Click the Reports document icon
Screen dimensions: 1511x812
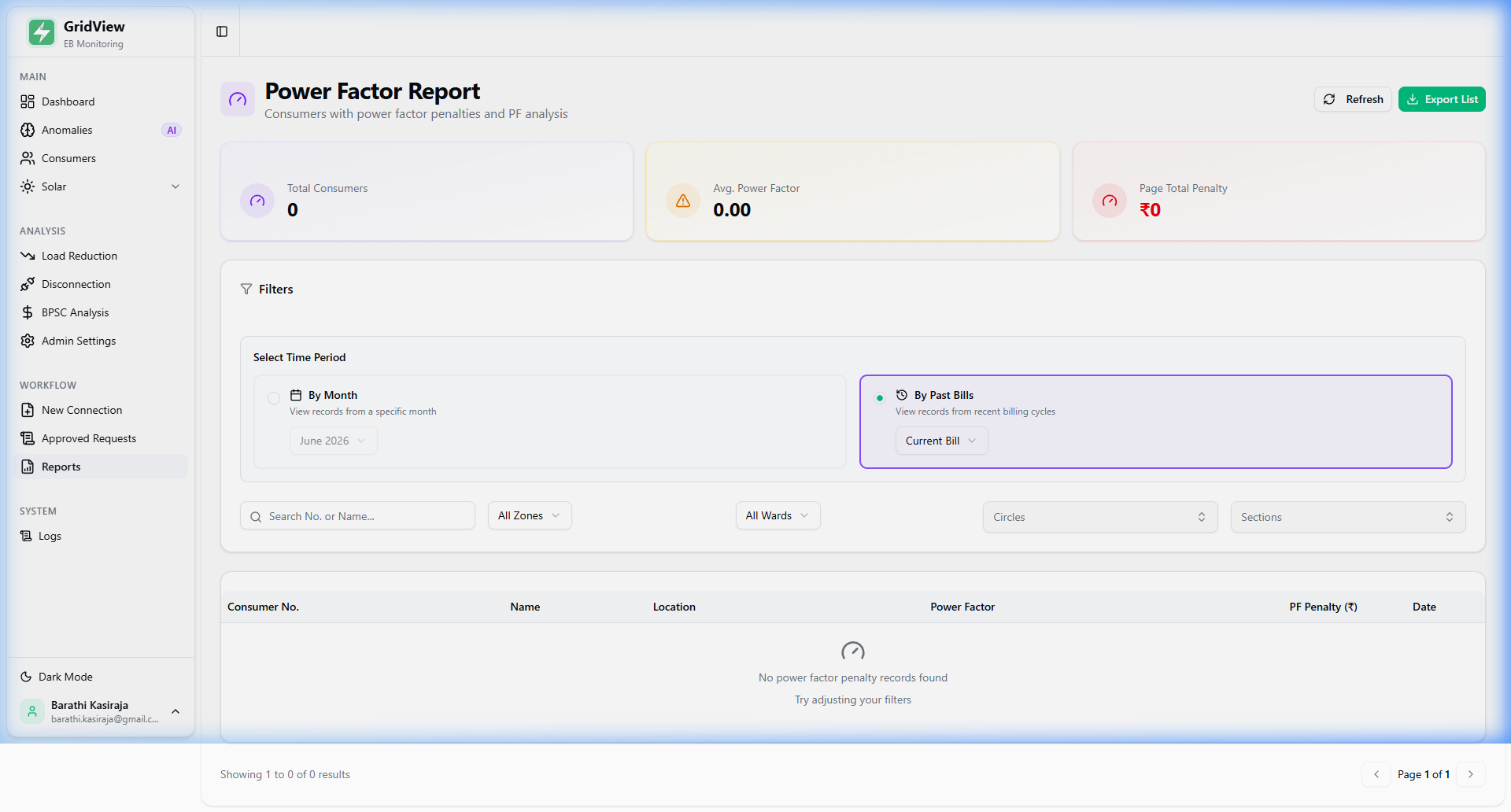point(28,467)
